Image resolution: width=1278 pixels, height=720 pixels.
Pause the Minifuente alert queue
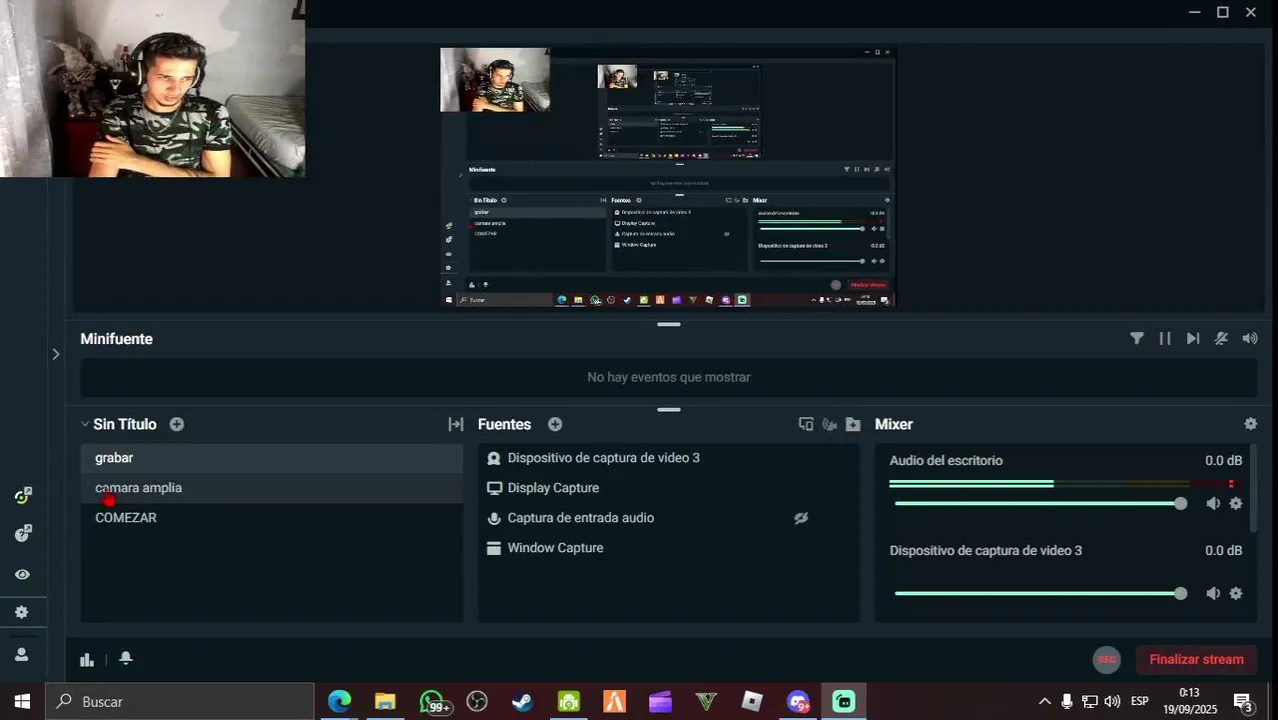[1165, 338]
